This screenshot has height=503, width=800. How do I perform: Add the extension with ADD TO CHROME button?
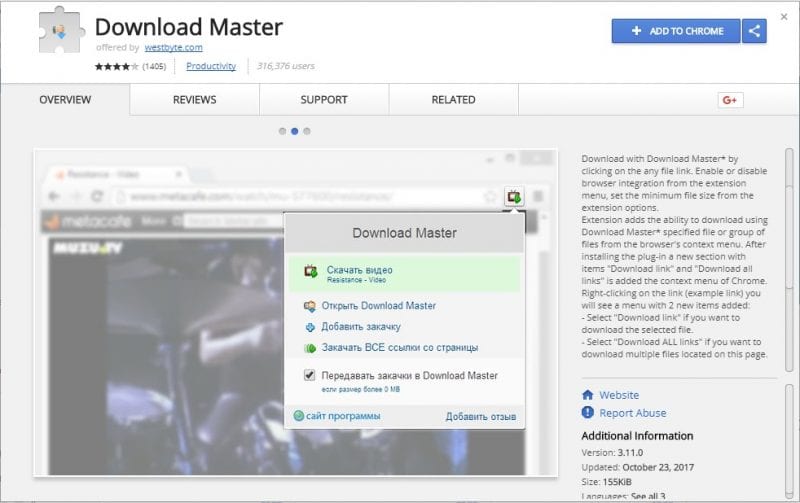point(676,31)
